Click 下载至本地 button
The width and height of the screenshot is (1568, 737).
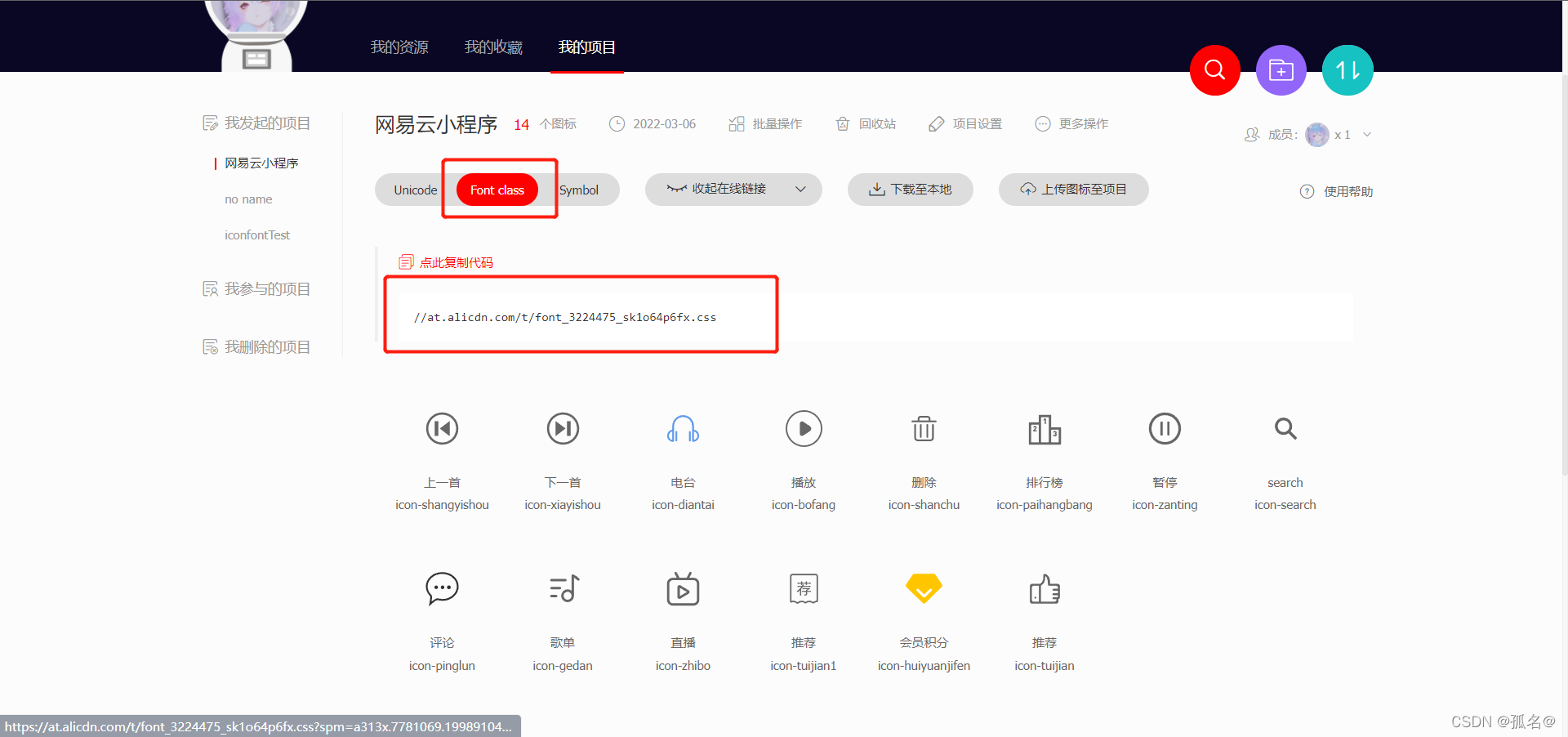[911, 190]
